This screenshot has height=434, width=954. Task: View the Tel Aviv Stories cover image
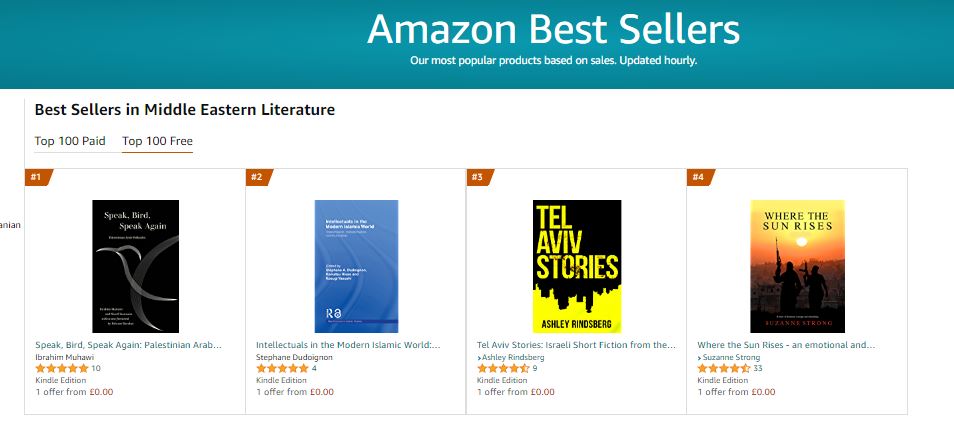(576, 266)
